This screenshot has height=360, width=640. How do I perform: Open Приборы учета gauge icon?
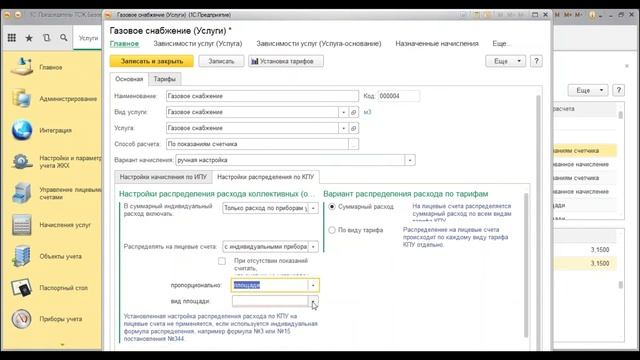pyautogui.click(x=22, y=319)
